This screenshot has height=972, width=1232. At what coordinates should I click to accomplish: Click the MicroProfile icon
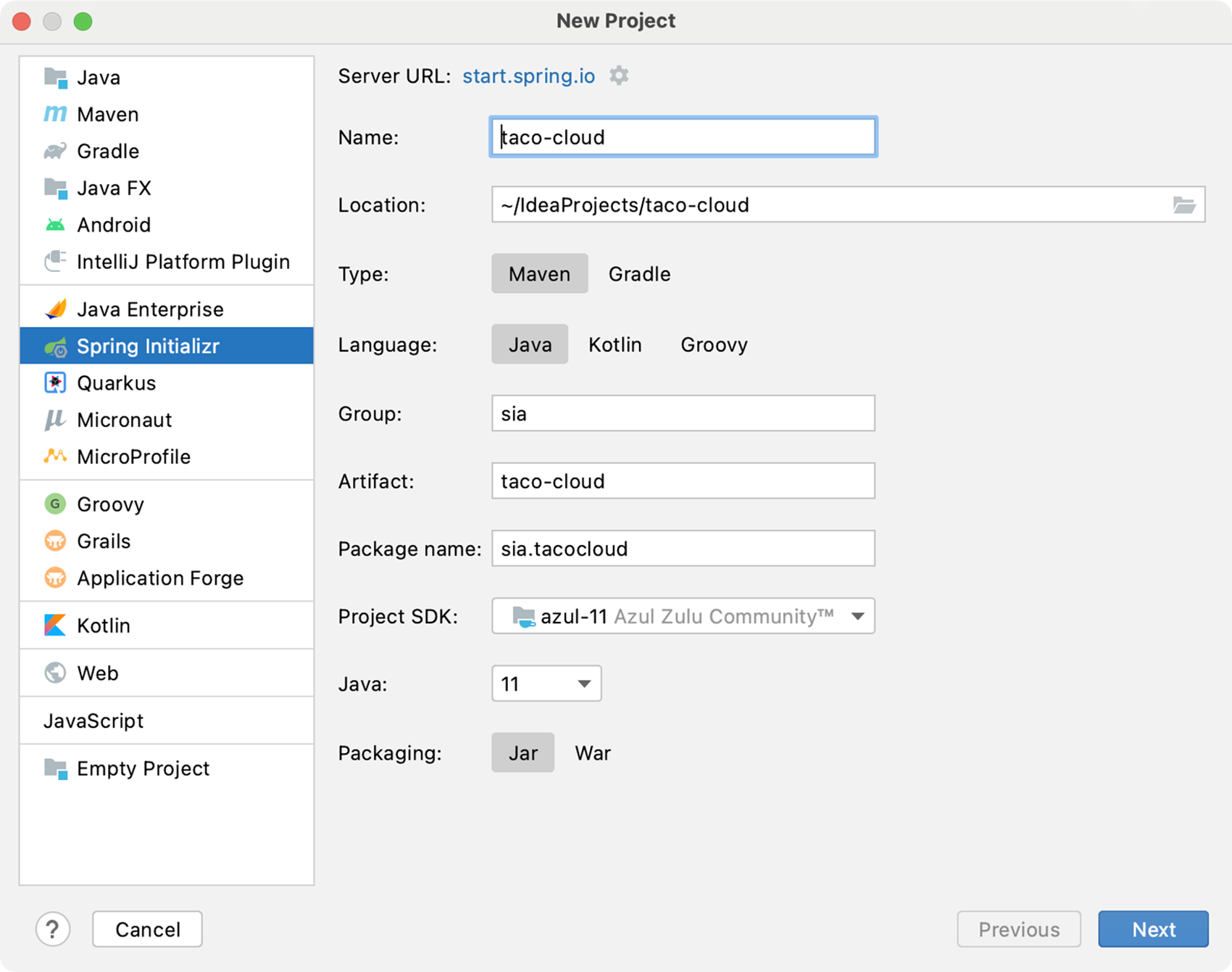tap(56, 457)
